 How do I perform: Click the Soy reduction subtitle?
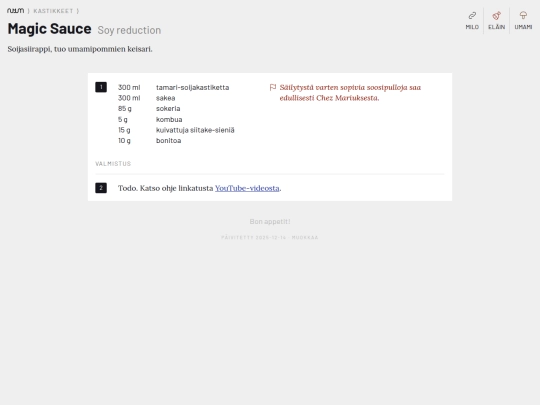pyautogui.click(x=129, y=30)
